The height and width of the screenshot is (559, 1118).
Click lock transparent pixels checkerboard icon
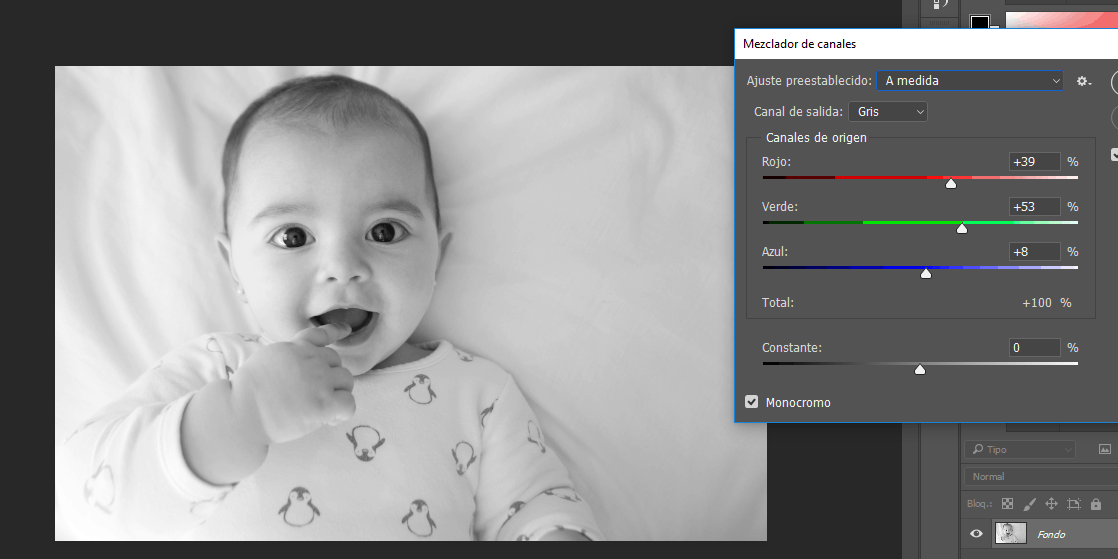(x=1007, y=504)
